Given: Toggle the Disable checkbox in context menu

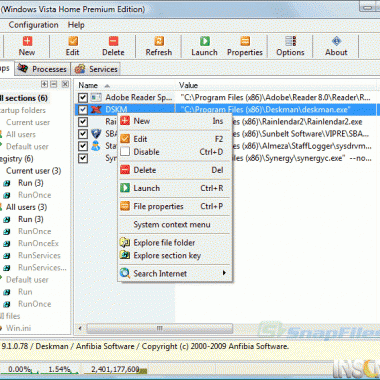Looking at the screenshot, I should point(125,152).
